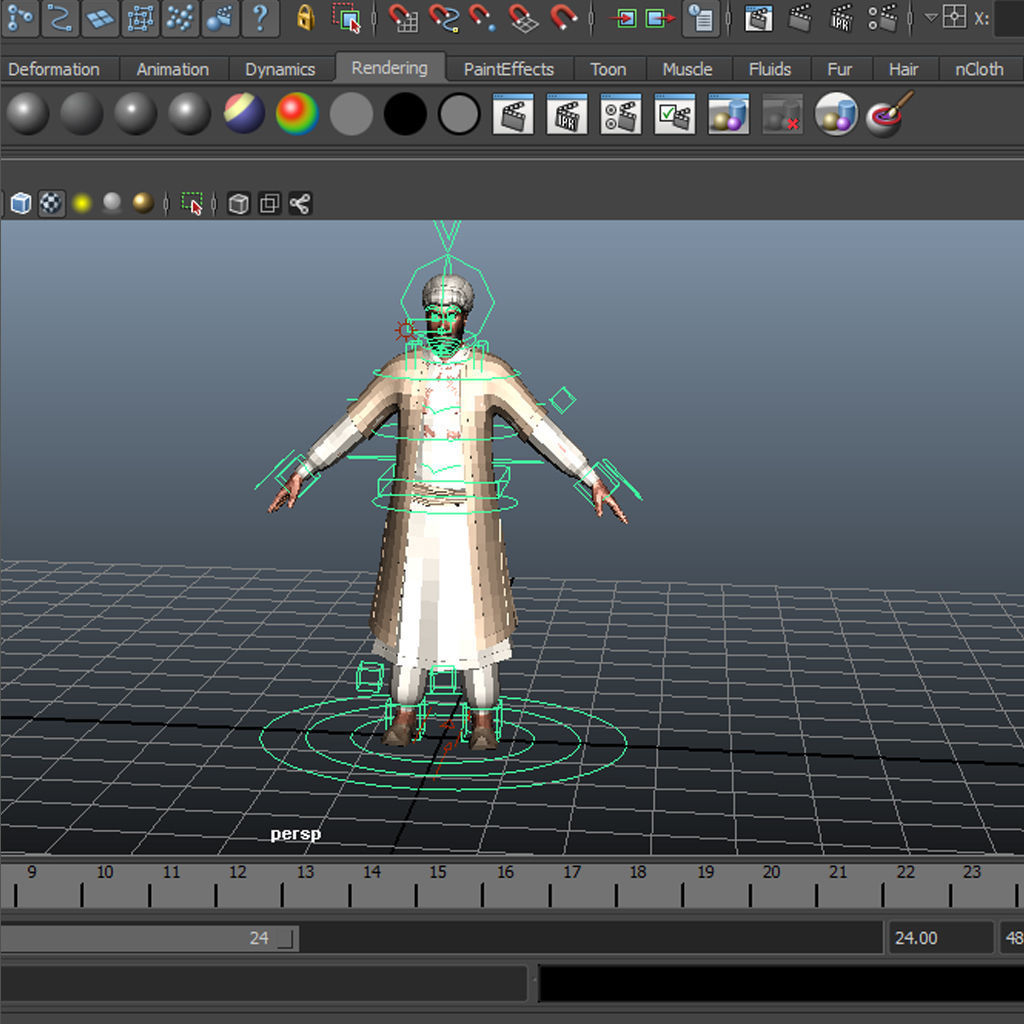Click the X coordinate input field

point(1008,18)
